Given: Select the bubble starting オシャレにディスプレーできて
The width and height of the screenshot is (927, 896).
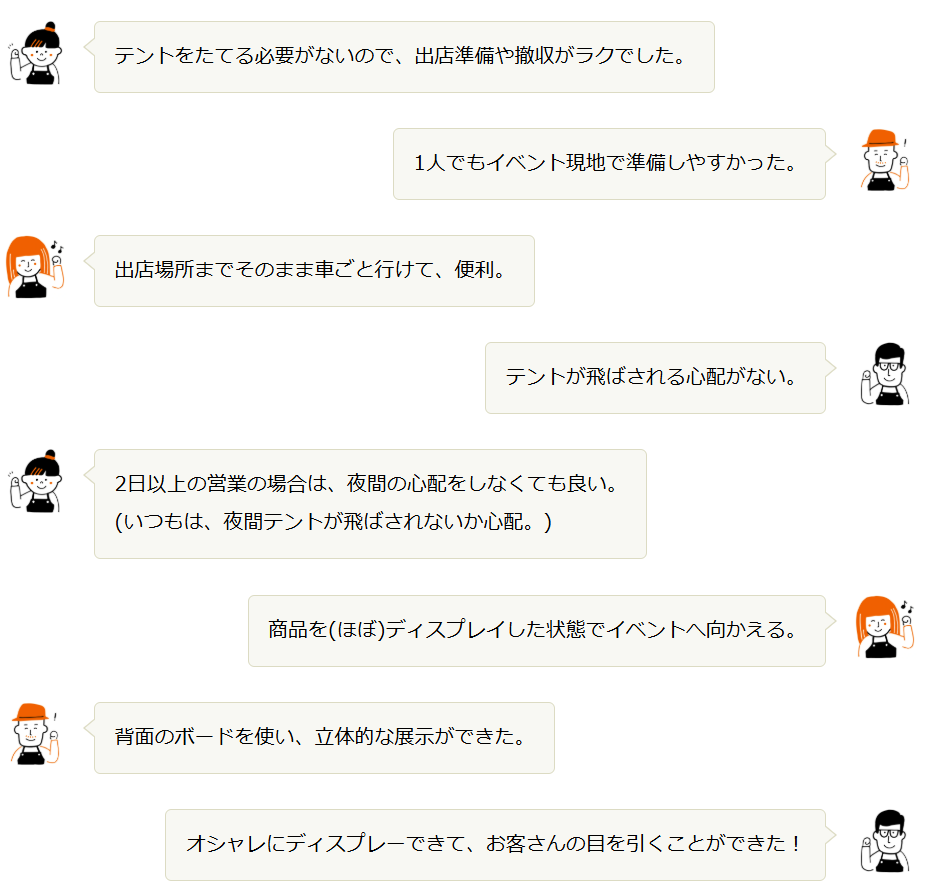Looking at the screenshot, I should tap(494, 845).
